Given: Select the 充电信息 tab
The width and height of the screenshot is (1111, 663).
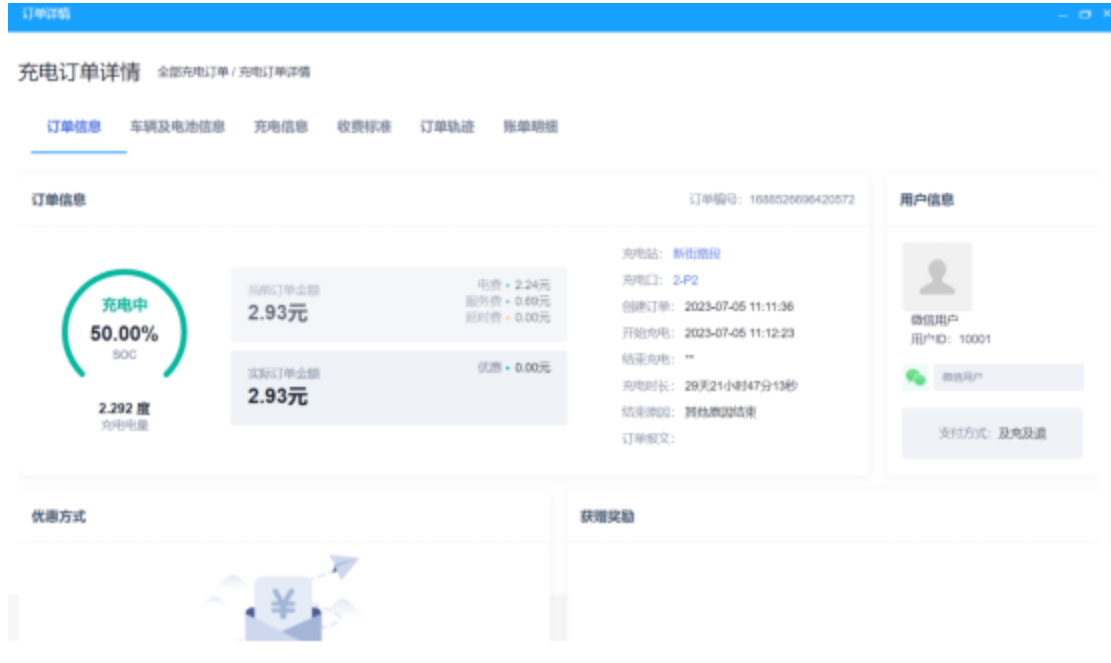Looking at the screenshot, I should tap(280, 127).
